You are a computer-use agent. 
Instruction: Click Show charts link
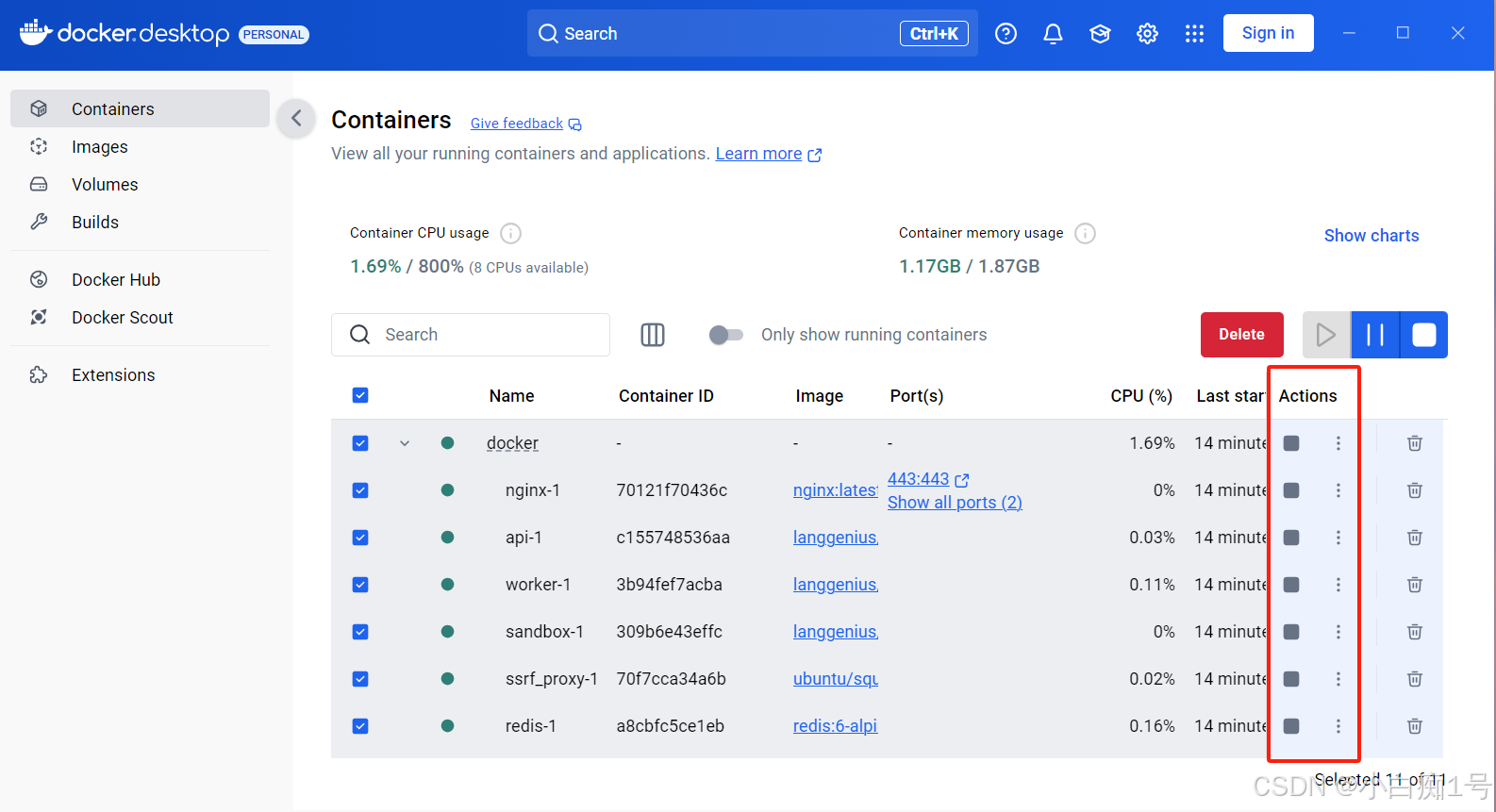(1371, 236)
